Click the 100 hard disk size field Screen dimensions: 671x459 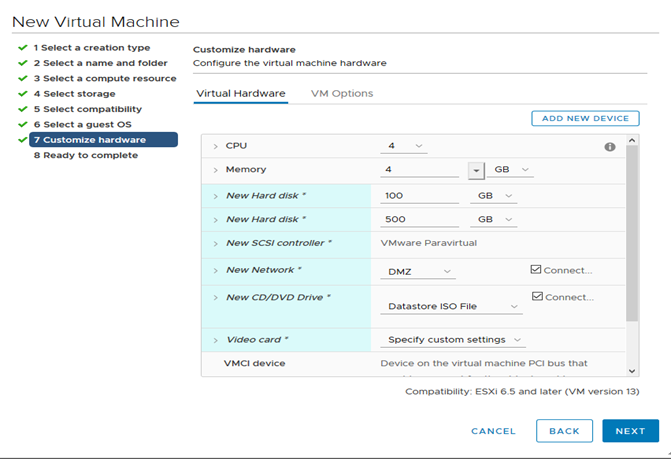(x=419, y=196)
